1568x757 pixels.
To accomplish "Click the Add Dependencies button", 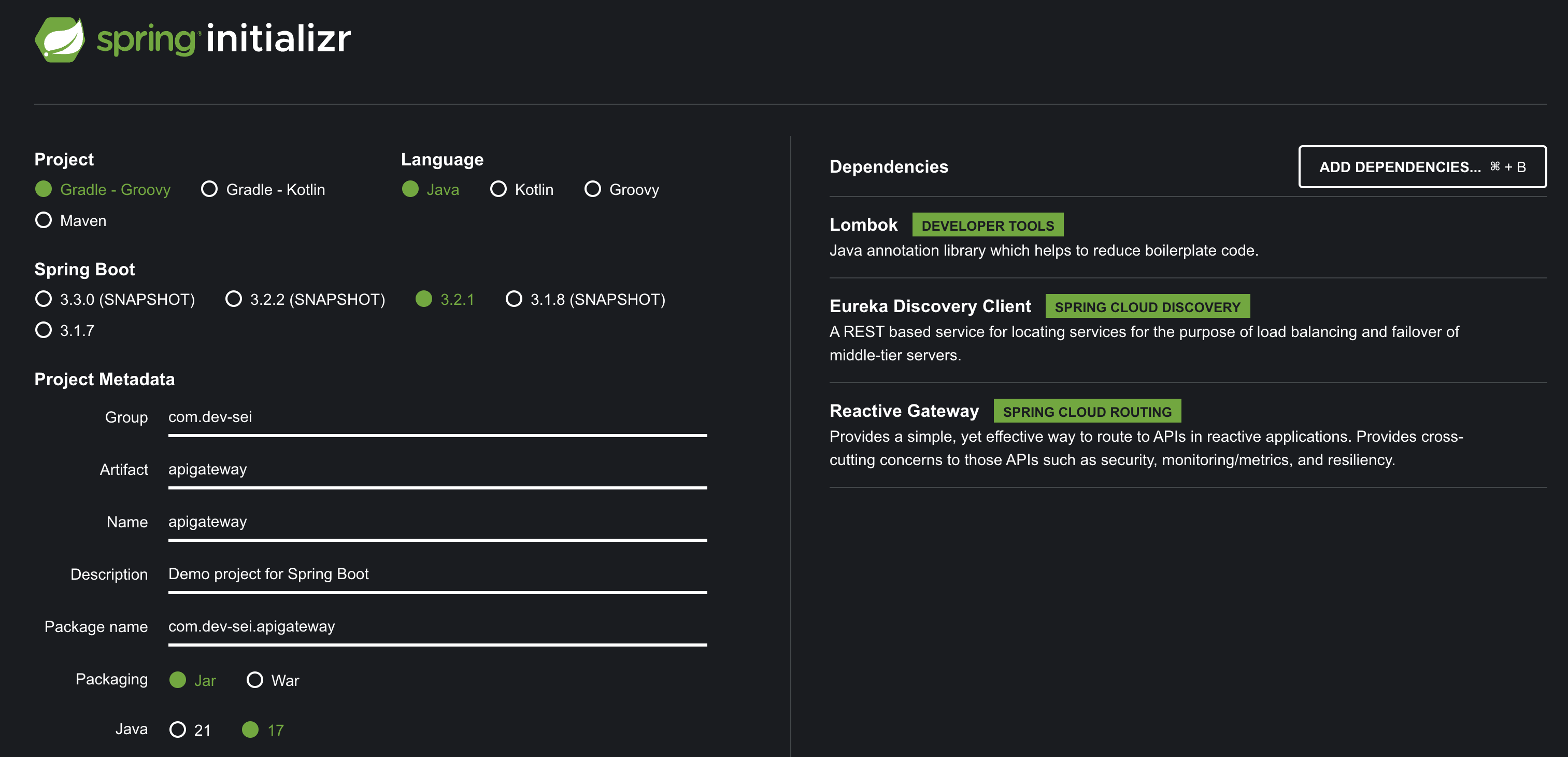I will click(x=1422, y=167).
